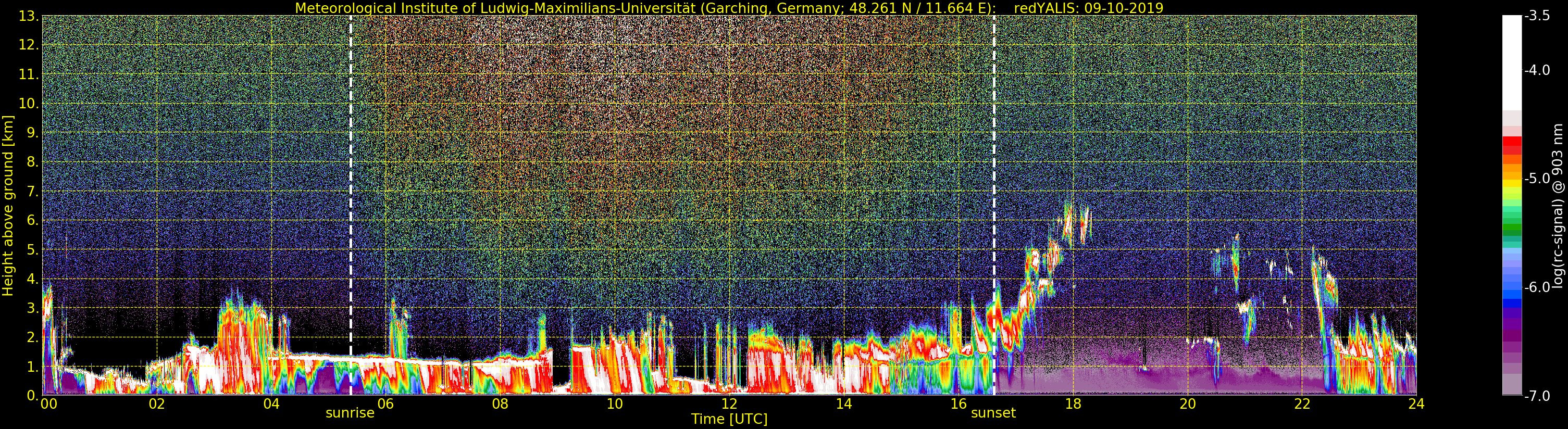Click the height axis tick label '5.'
This screenshot has width=1568, height=429.
point(32,249)
